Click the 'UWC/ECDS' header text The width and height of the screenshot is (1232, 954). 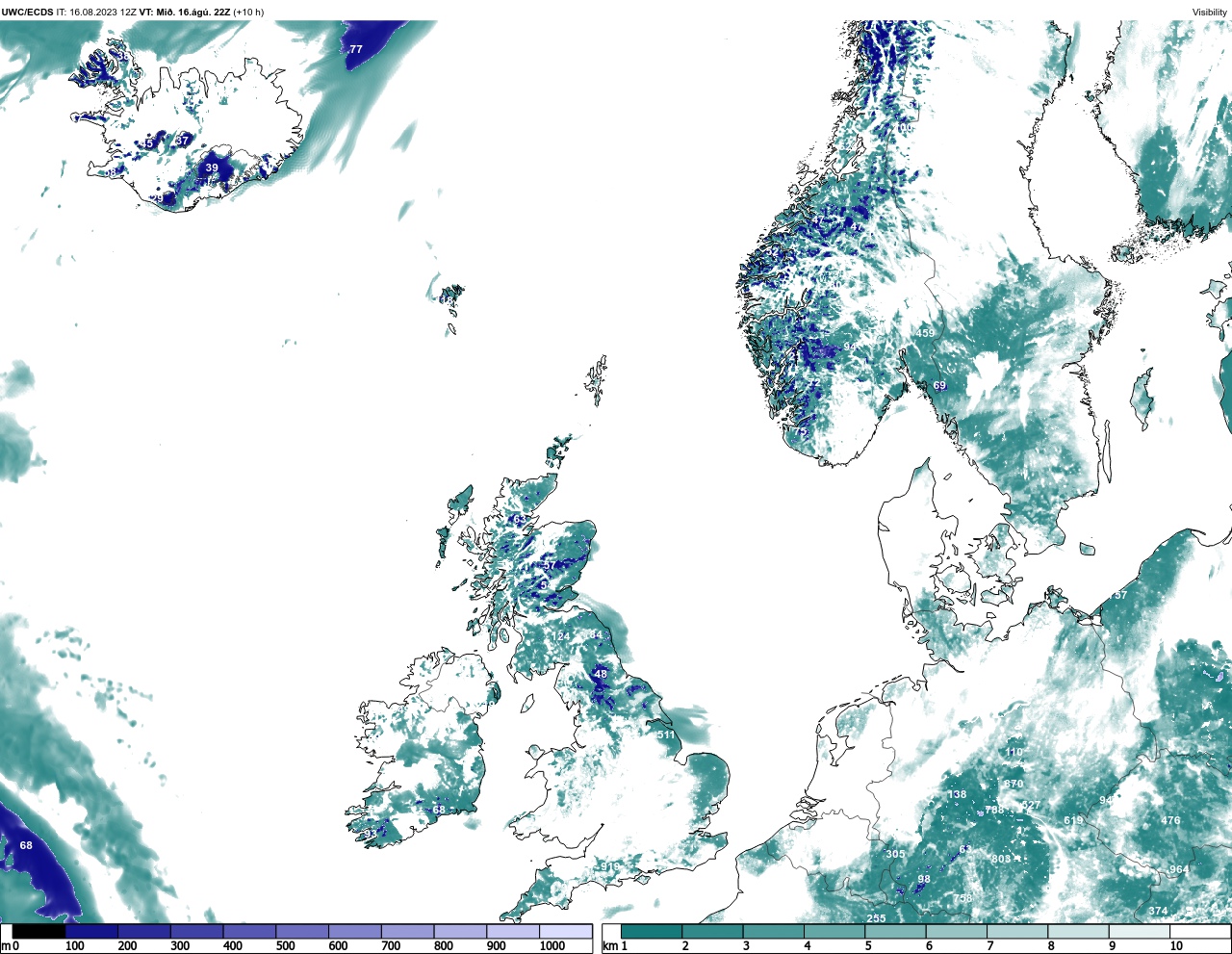coord(27,12)
